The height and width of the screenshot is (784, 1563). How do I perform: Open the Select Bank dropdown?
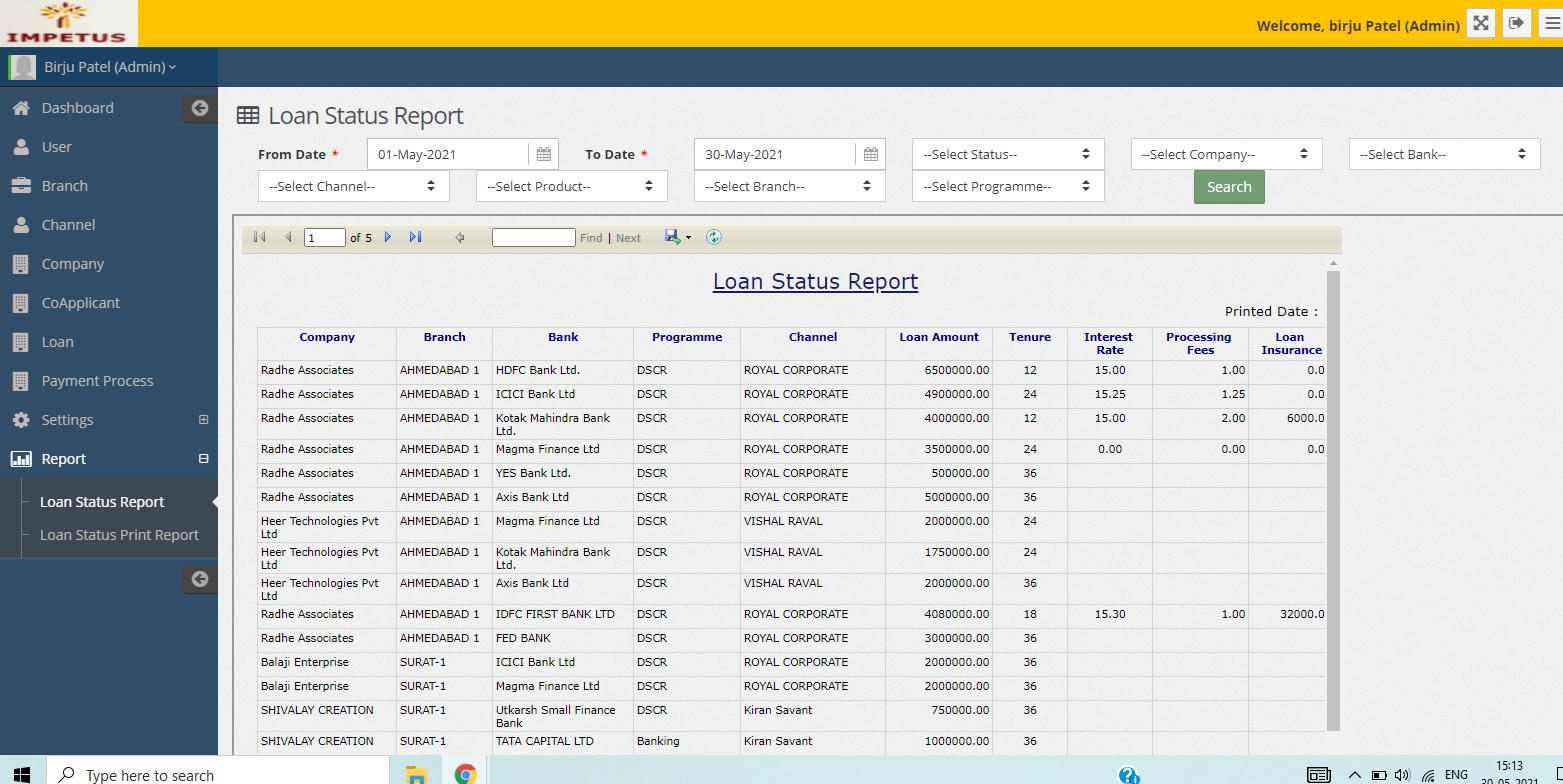click(x=1444, y=154)
